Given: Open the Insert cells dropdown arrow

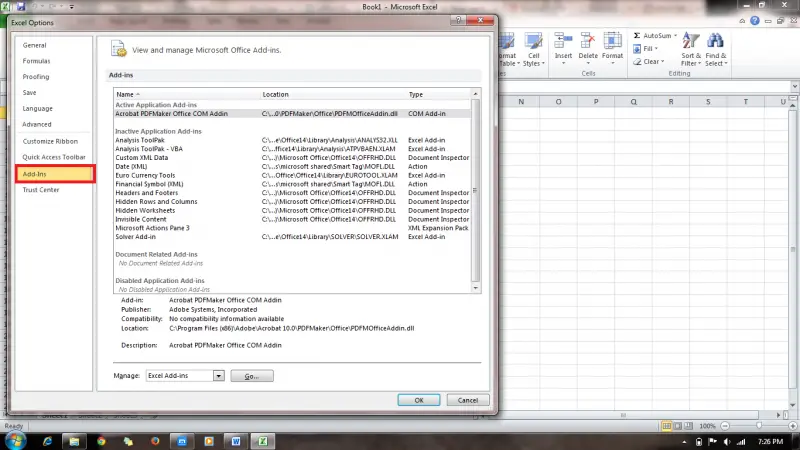Looking at the screenshot, I should click(563, 63).
